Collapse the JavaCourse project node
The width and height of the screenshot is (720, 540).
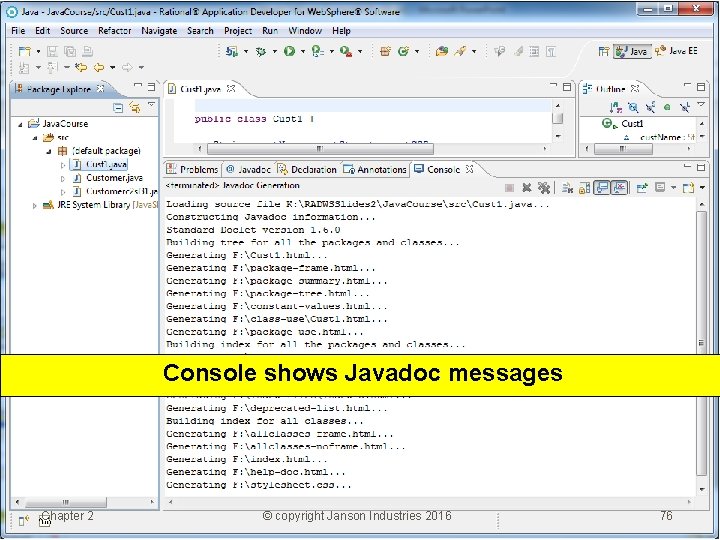pos(20,124)
